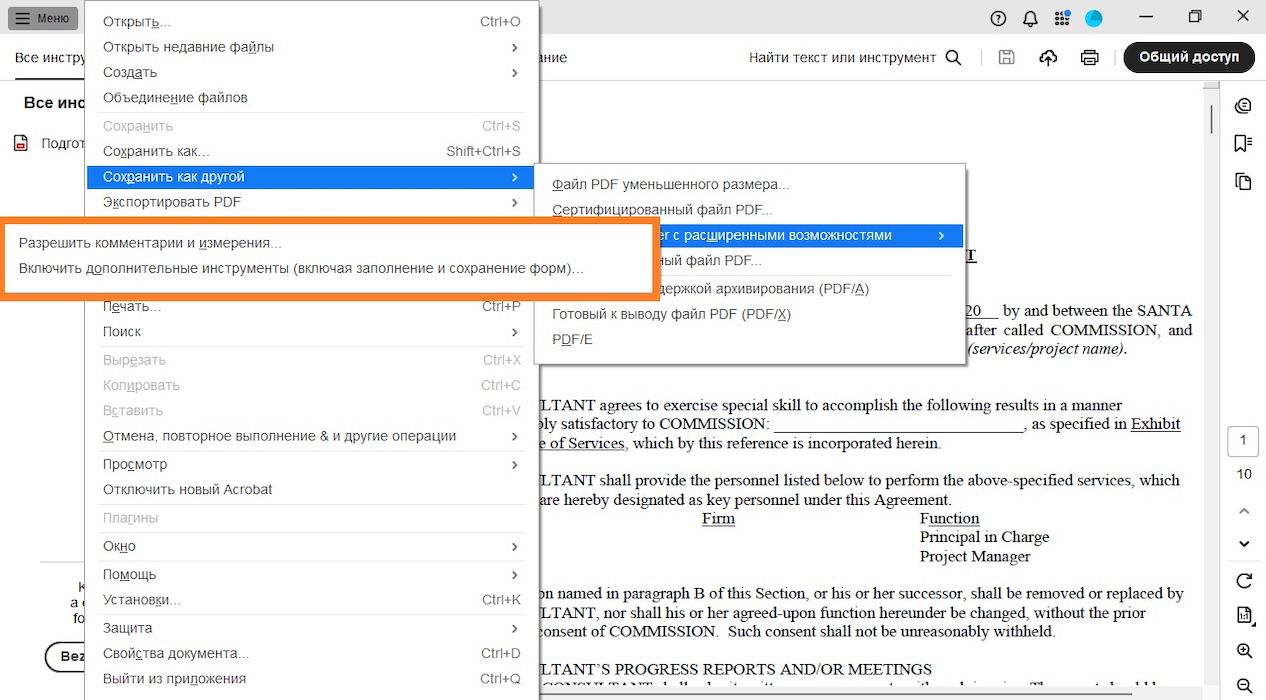Choose Сохранить как... menu entry

(x=312, y=152)
